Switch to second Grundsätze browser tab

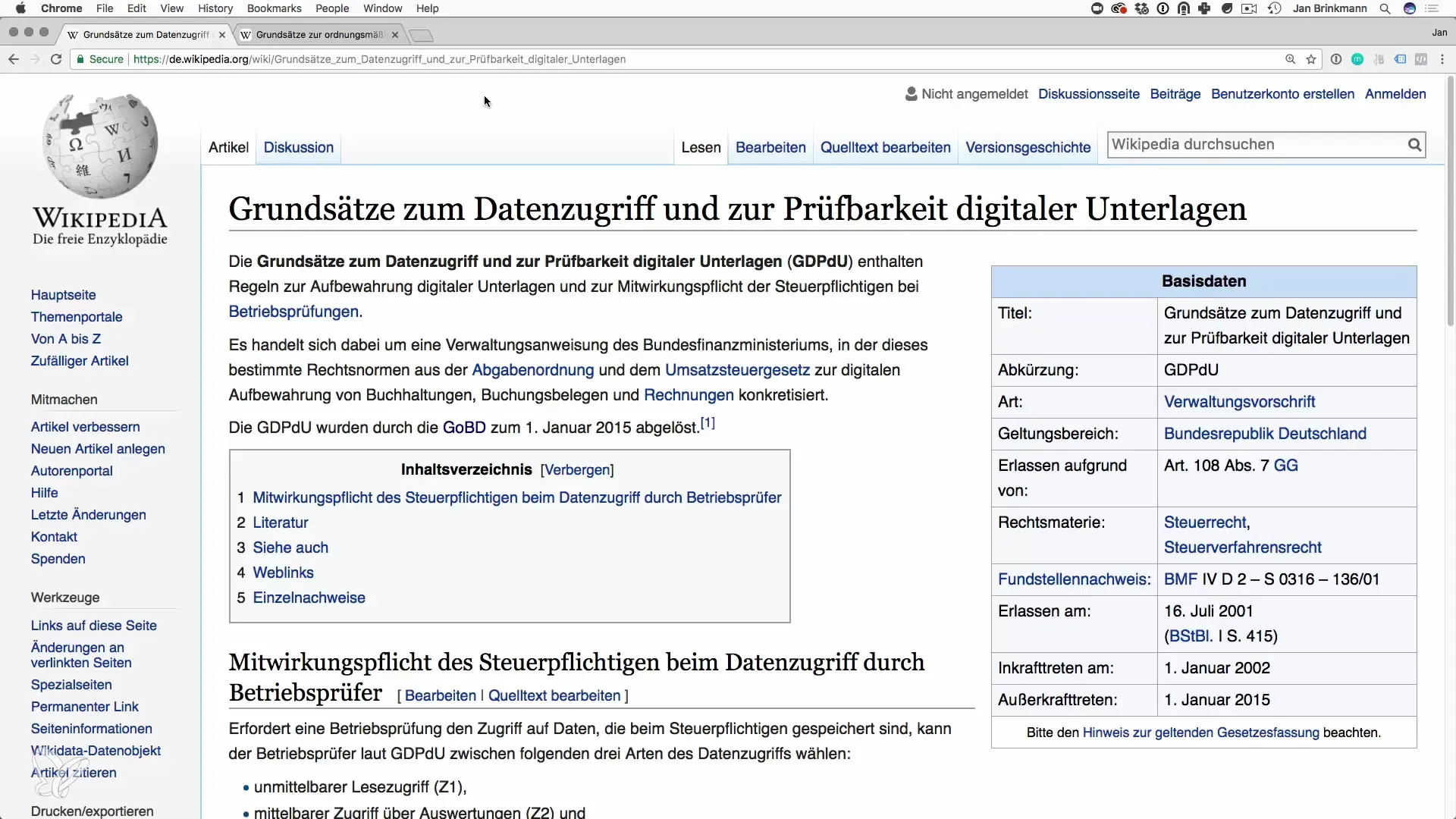318,35
